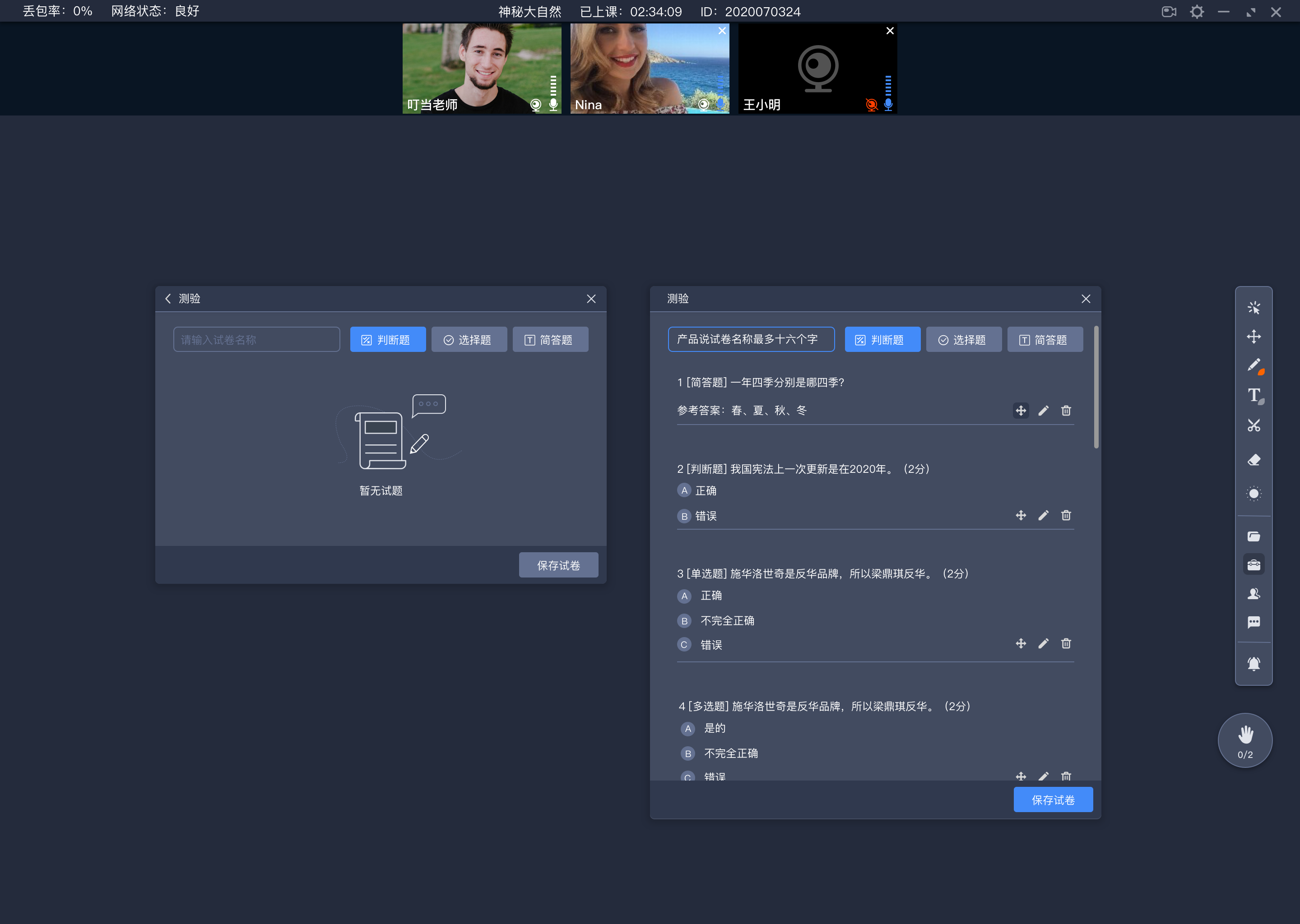Click the raise hand icon bottom right
The height and width of the screenshot is (924, 1300).
(1244, 740)
